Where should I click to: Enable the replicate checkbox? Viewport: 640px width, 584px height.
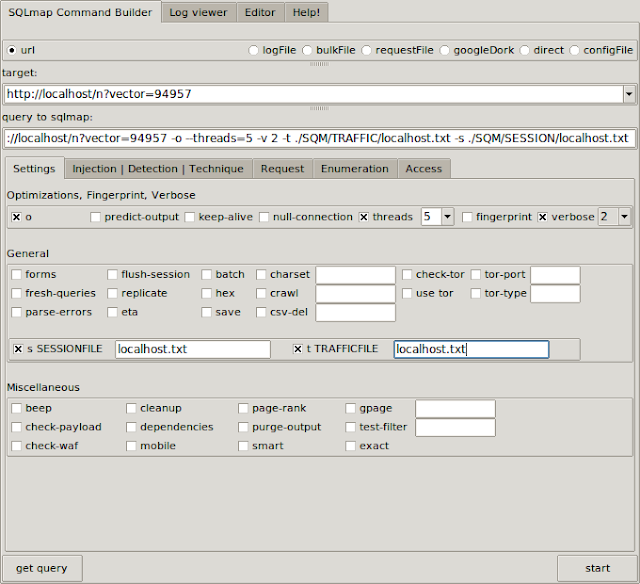point(112,293)
